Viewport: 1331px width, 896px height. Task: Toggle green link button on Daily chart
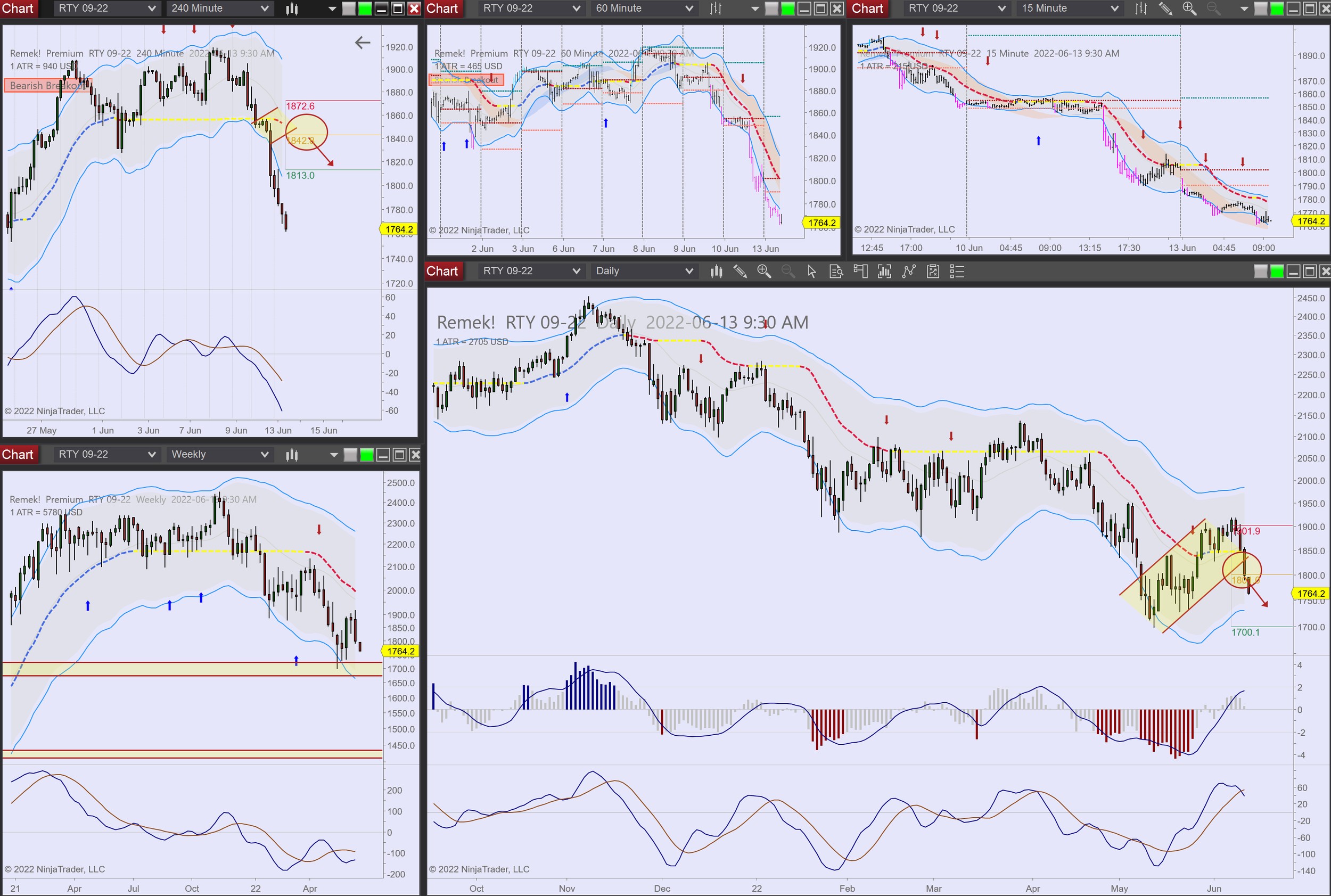coord(1277,272)
